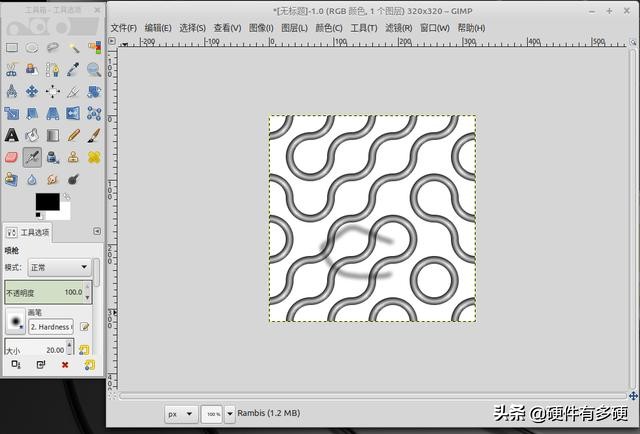Open the 图层(L) menu
Screen dimensions: 640x434
[294, 28]
